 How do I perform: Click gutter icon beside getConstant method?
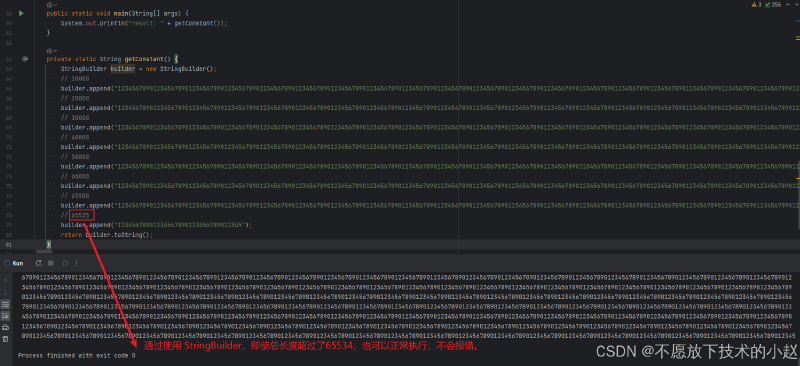[24, 59]
